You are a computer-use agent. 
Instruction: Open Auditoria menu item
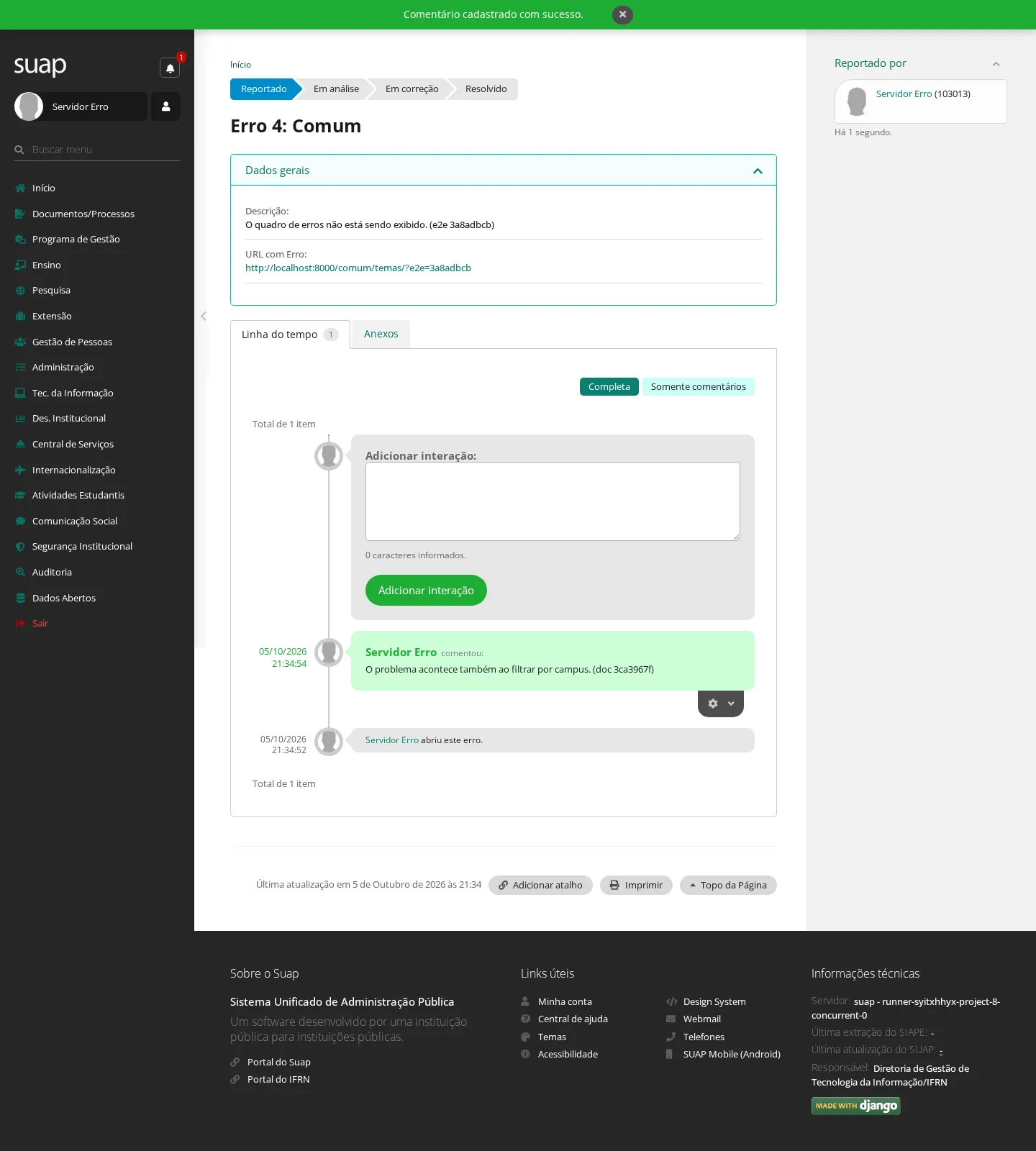pos(52,573)
